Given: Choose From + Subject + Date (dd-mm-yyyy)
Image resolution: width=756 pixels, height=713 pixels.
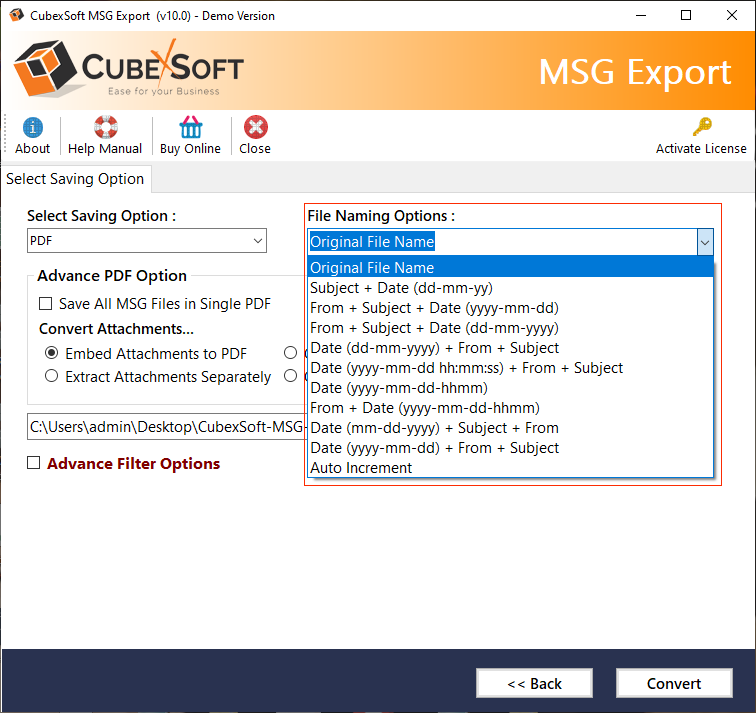Looking at the screenshot, I should [x=510, y=328].
